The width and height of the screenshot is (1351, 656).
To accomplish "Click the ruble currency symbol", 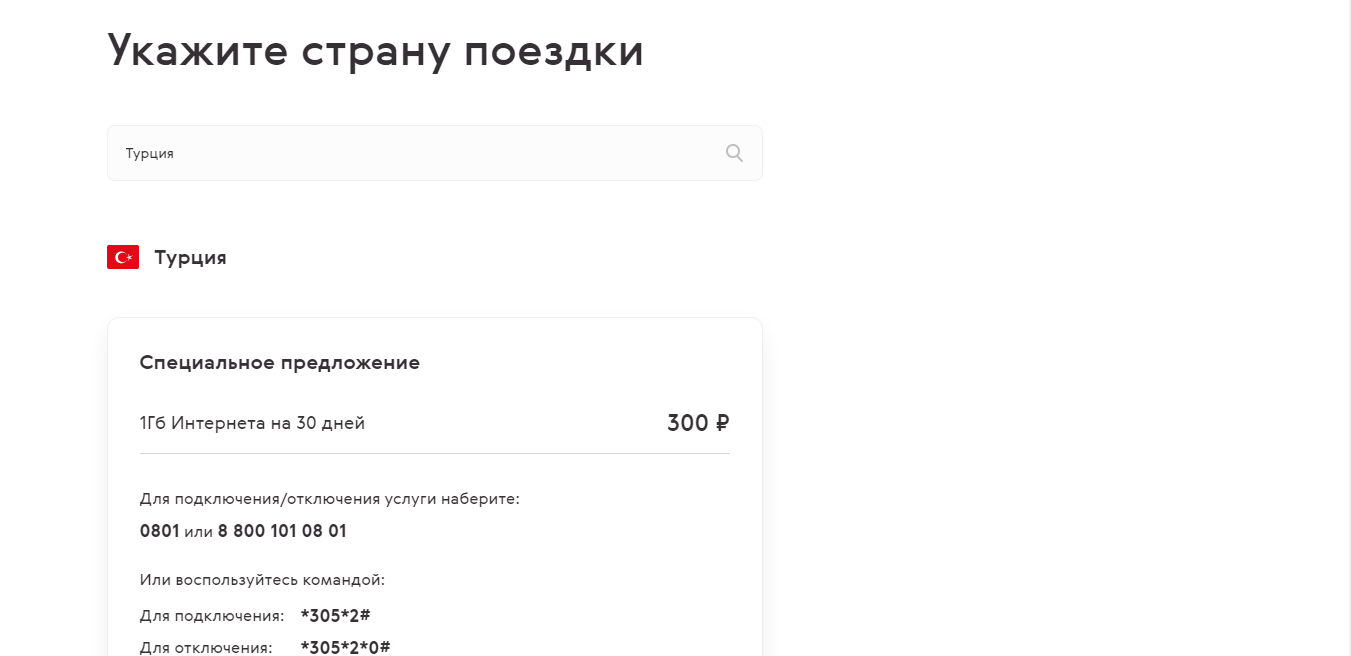I will point(722,423).
